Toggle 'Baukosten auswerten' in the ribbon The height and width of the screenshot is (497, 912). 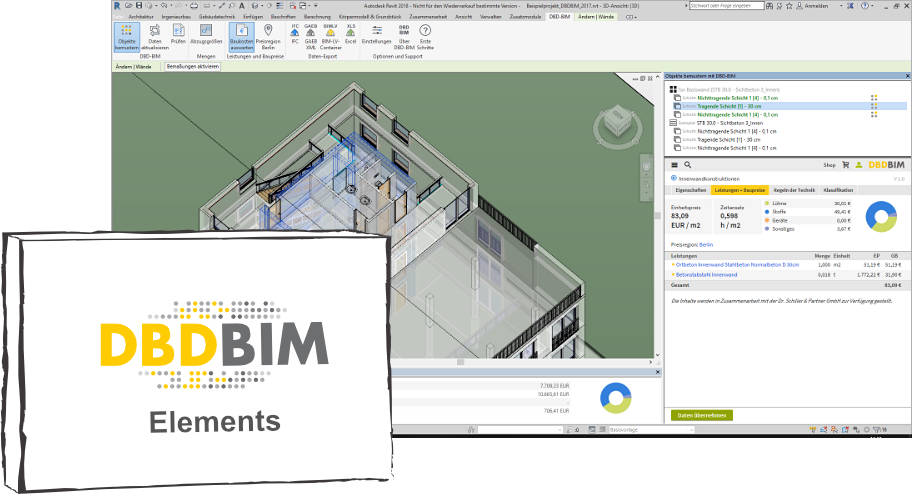[x=241, y=37]
